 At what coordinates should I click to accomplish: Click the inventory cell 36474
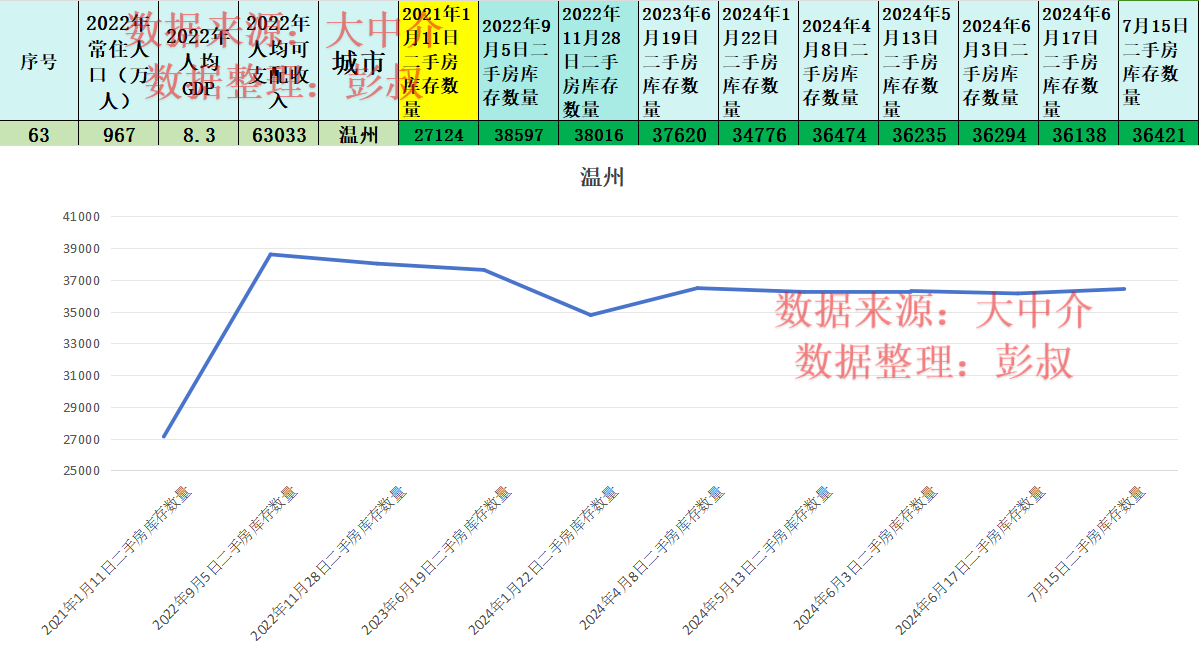838,134
